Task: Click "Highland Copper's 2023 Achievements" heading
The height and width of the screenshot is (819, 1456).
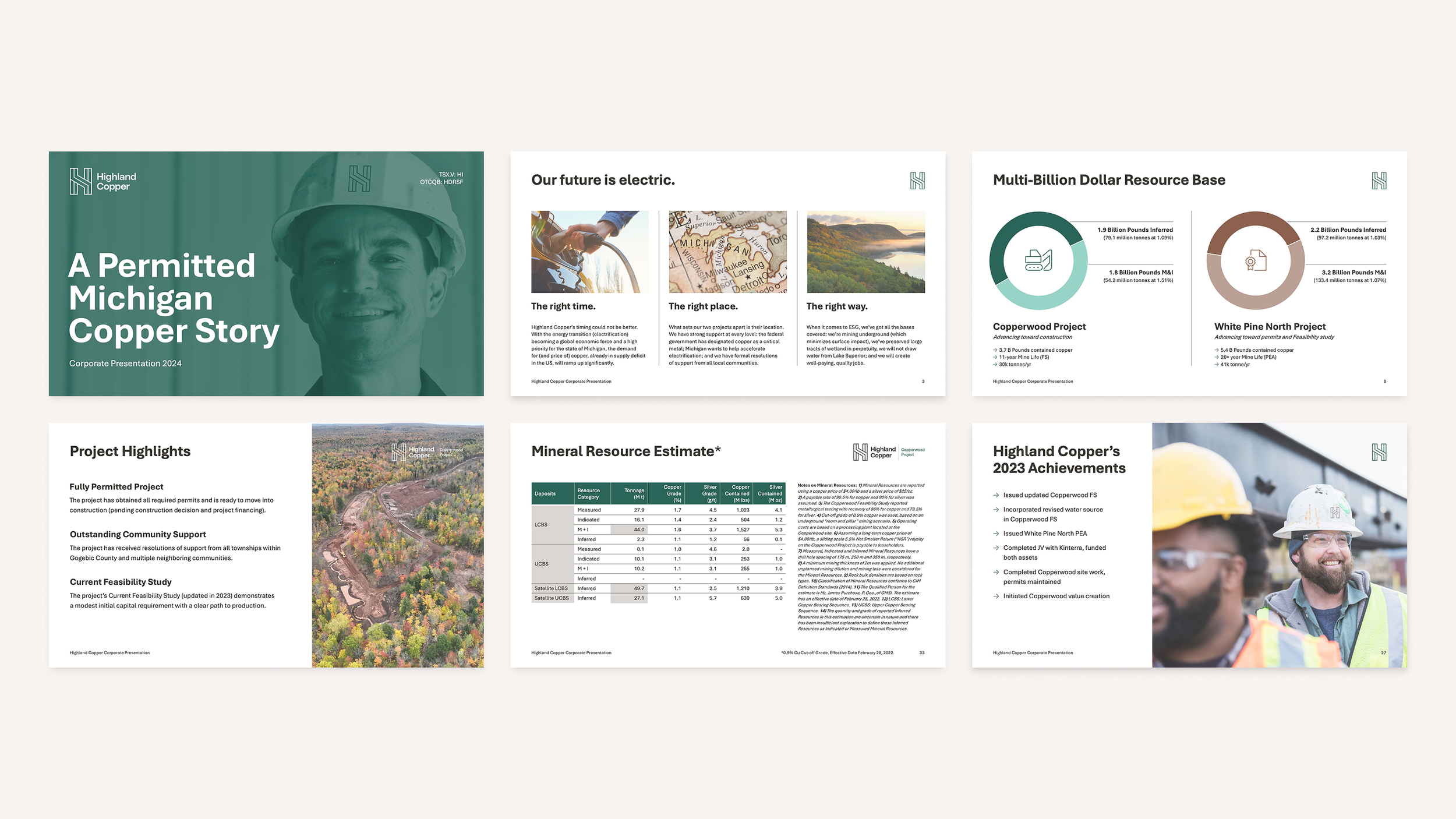Action: (x=1059, y=460)
